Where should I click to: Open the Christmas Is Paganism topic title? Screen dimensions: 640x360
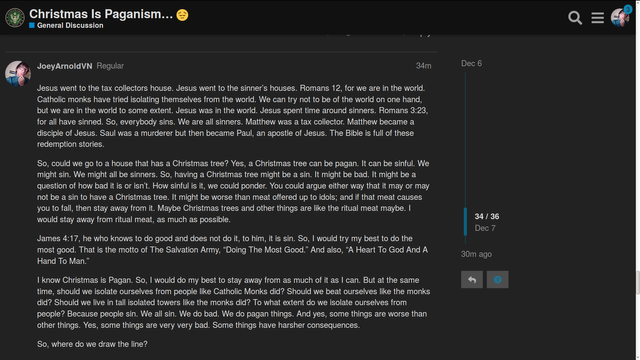pos(101,14)
